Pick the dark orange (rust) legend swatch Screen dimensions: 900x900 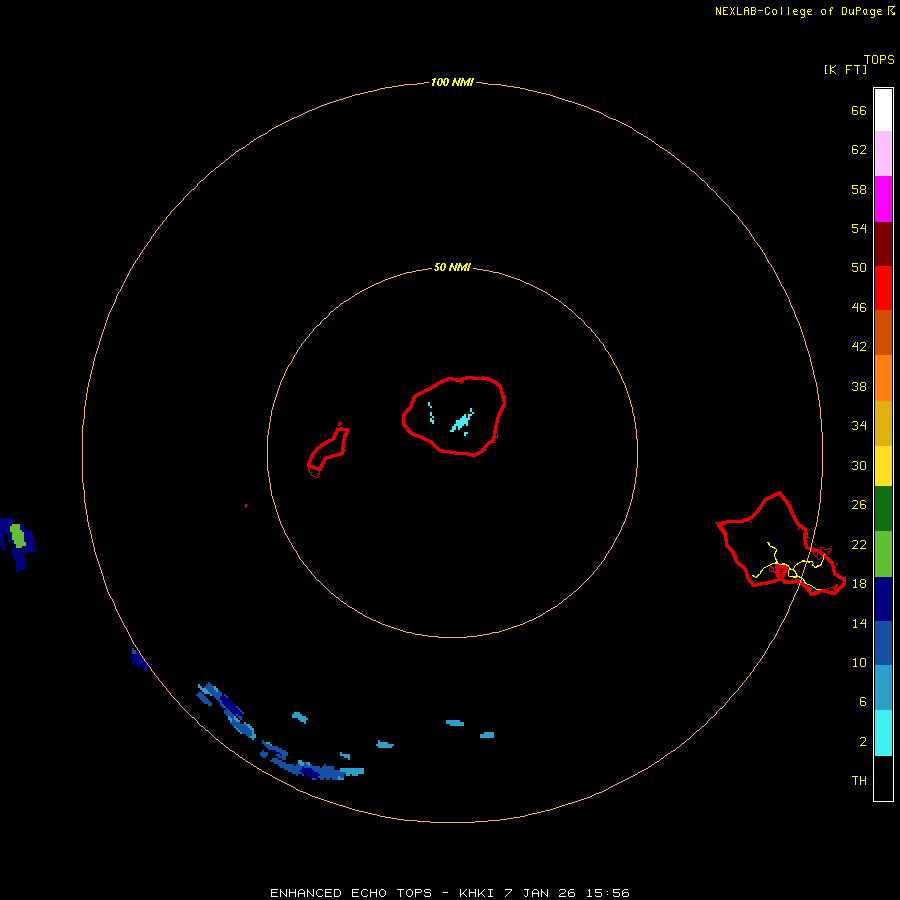883,332
